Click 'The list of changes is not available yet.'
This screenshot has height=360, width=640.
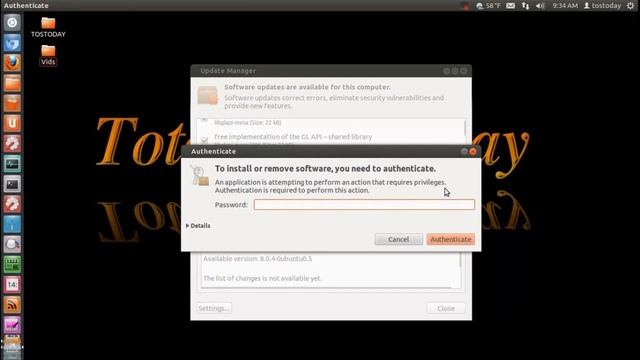coord(262,278)
